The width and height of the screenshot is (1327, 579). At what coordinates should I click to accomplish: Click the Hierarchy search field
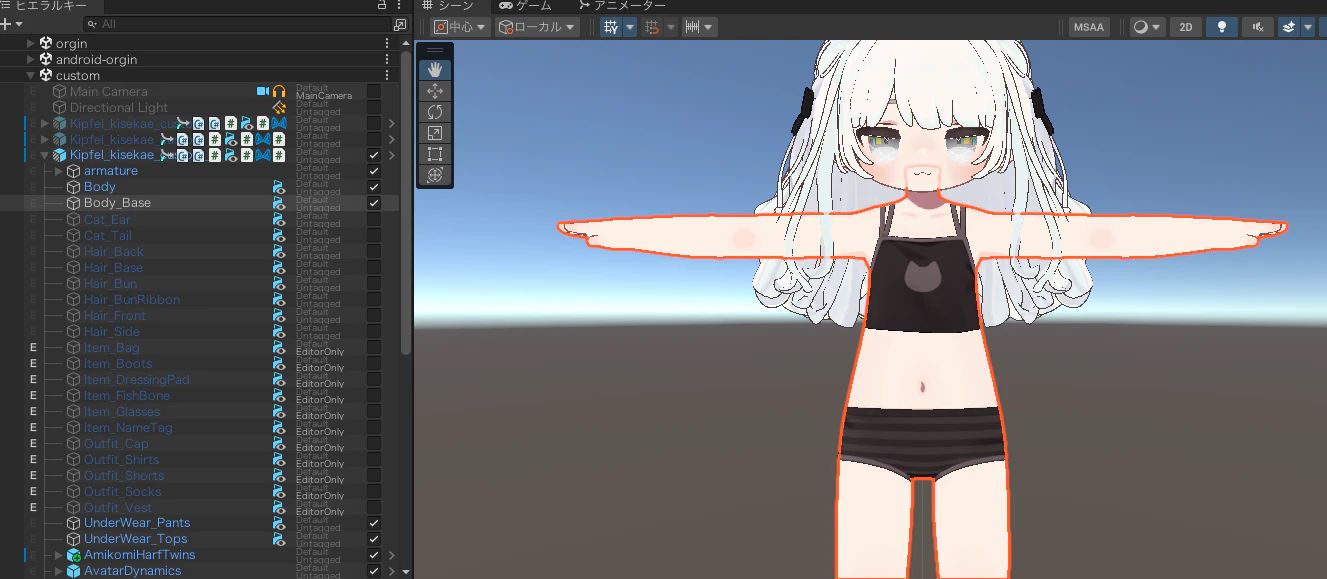[x=236, y=24]
